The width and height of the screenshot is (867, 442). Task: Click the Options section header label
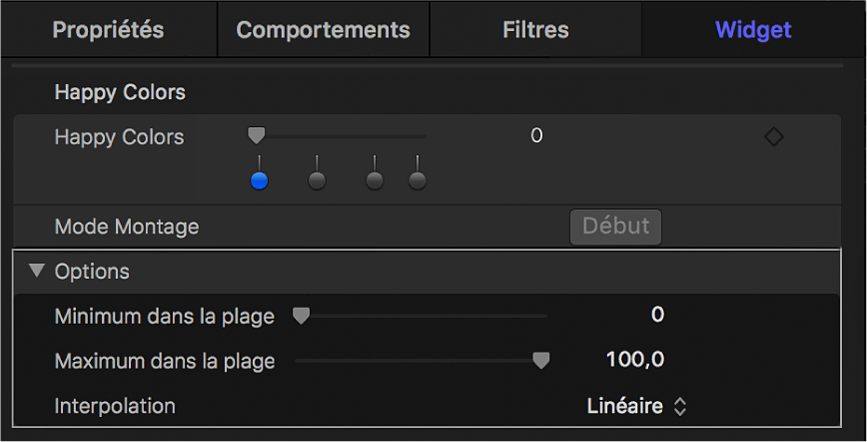click(92, 271)
